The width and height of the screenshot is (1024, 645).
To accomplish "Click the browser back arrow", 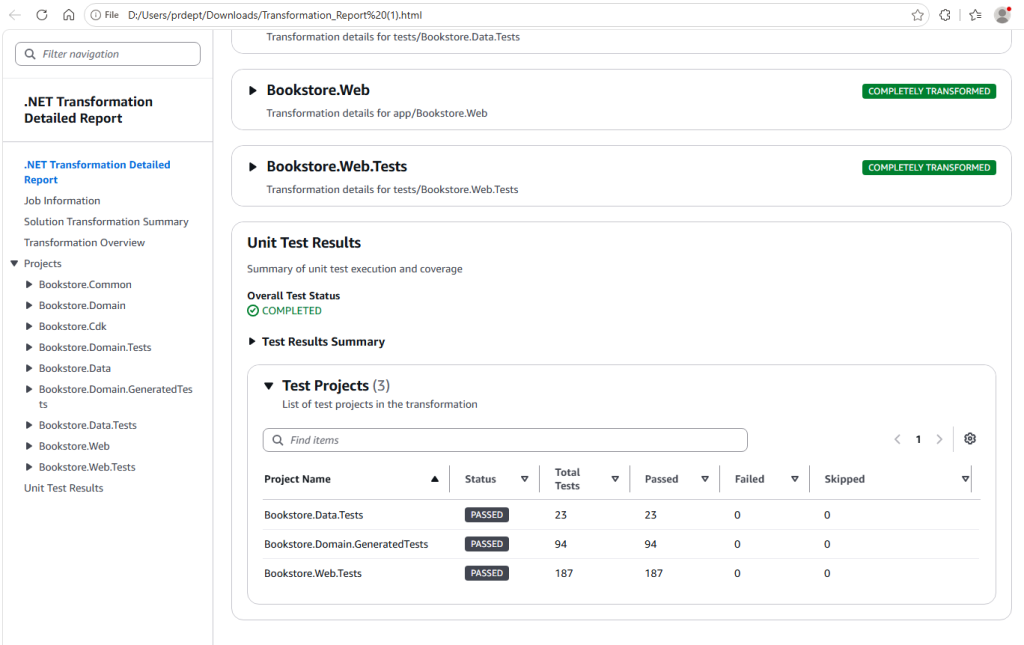I will 14,15.
